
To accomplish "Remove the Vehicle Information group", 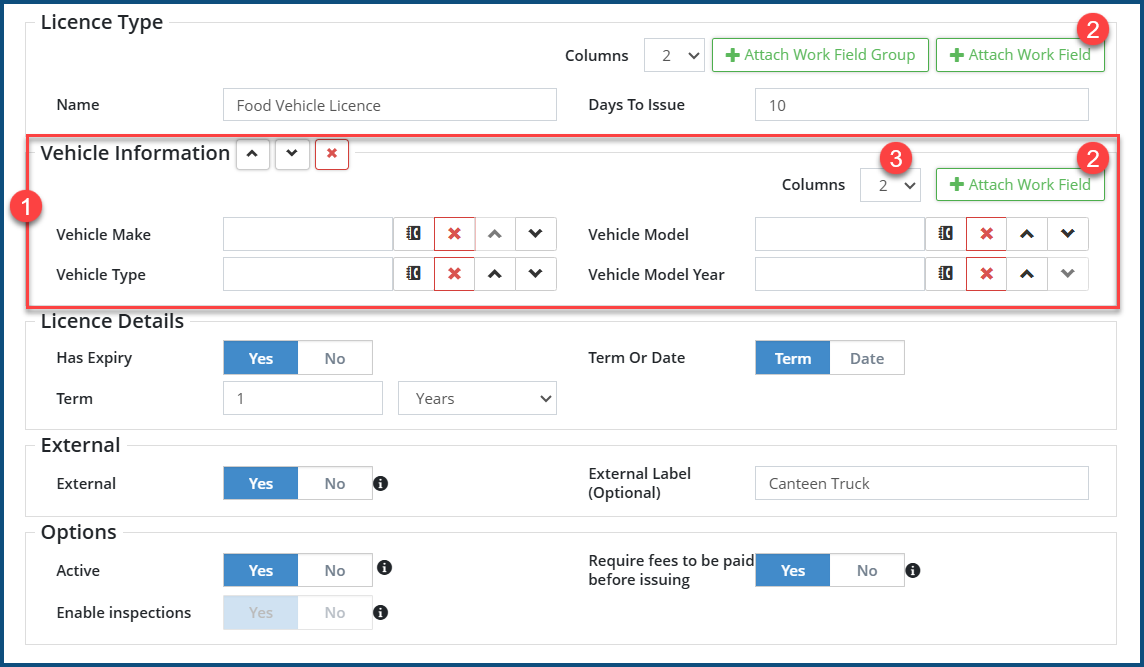I will [x=332, y=154].
